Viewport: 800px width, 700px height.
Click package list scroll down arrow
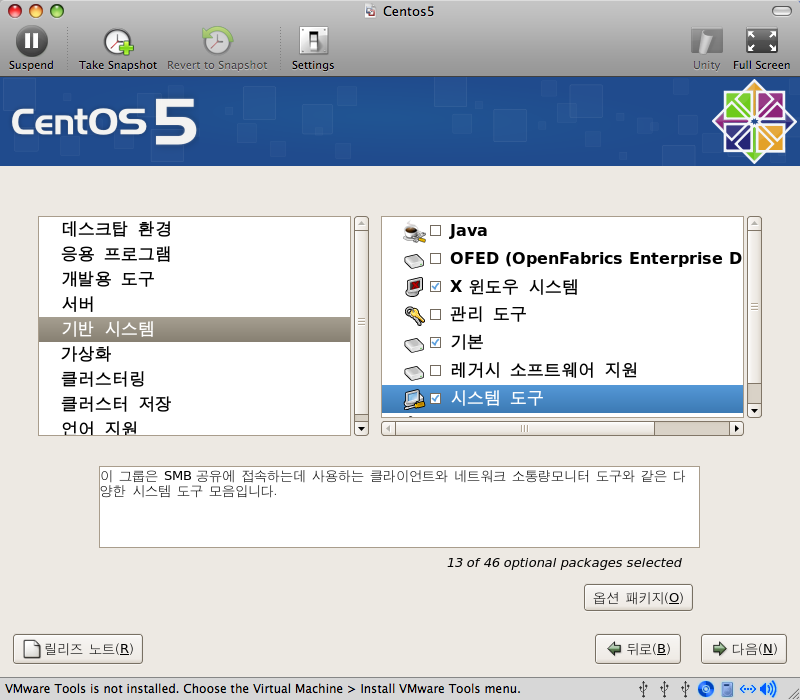[754, 410]
